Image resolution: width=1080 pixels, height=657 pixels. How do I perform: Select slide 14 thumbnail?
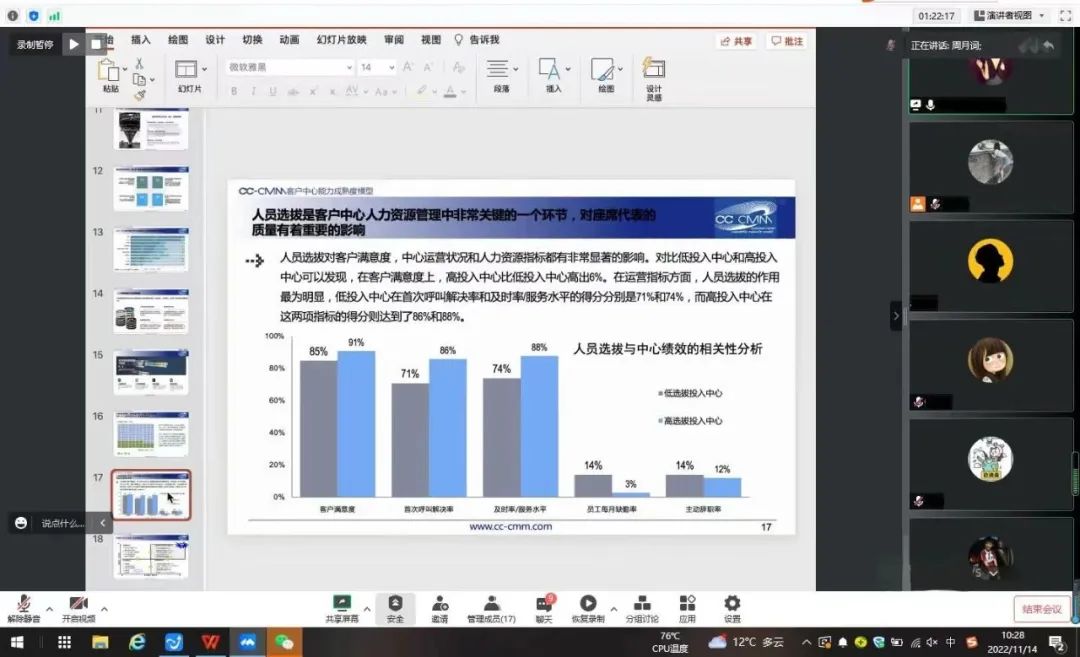pyautogui.click(x=151, y=311)
